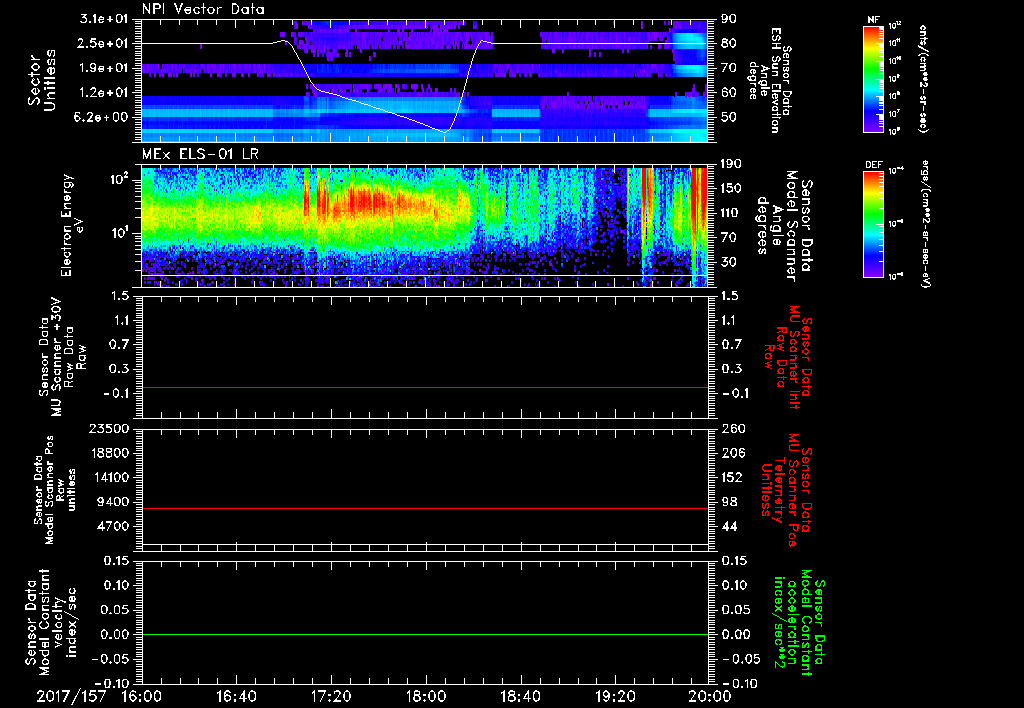Click the green line in Model Constant velocity panel
The width and height of the screenshot is (1024, 708).
pyautogui.click(x=424, y=634)
